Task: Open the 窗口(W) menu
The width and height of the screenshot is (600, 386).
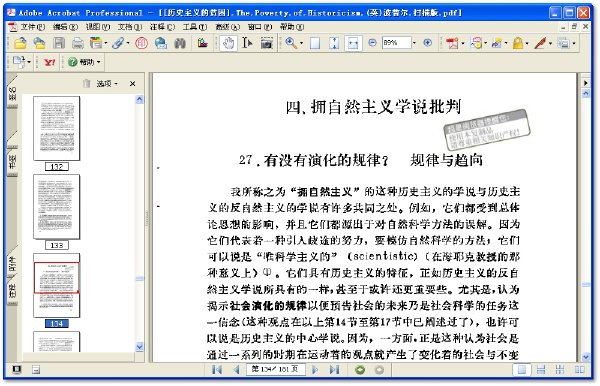Action: [260, 27]
